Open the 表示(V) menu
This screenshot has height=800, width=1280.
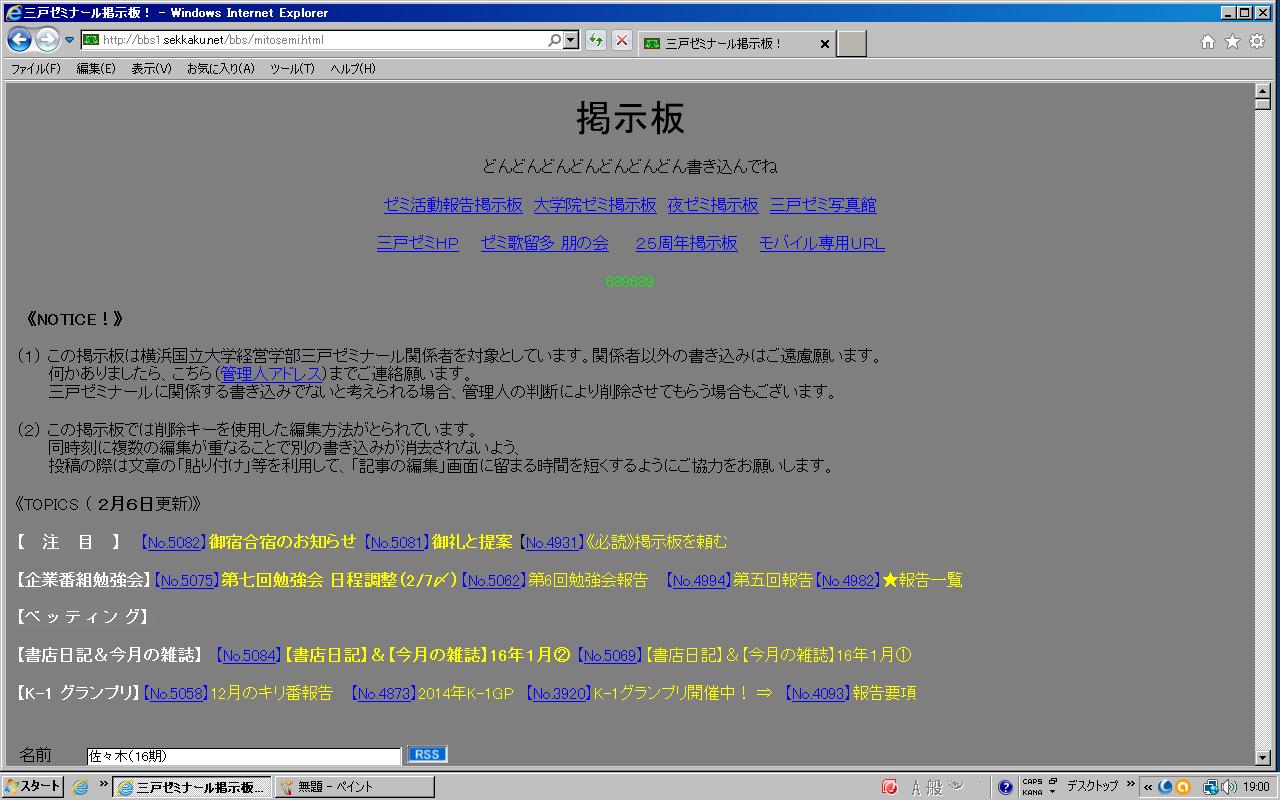pos(151,68)
